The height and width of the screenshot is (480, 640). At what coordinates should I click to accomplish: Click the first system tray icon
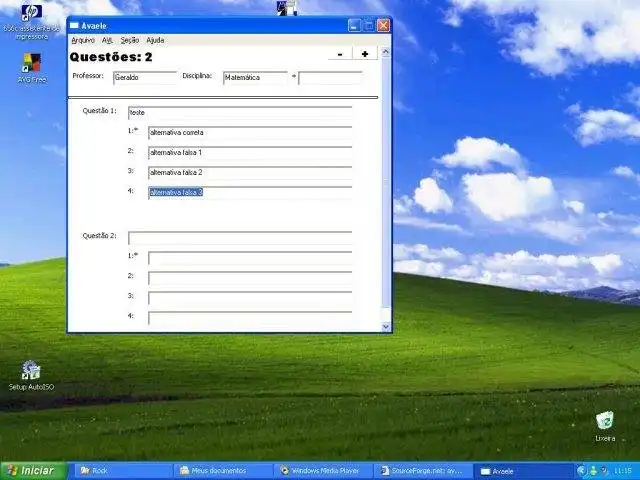[581, 471]
